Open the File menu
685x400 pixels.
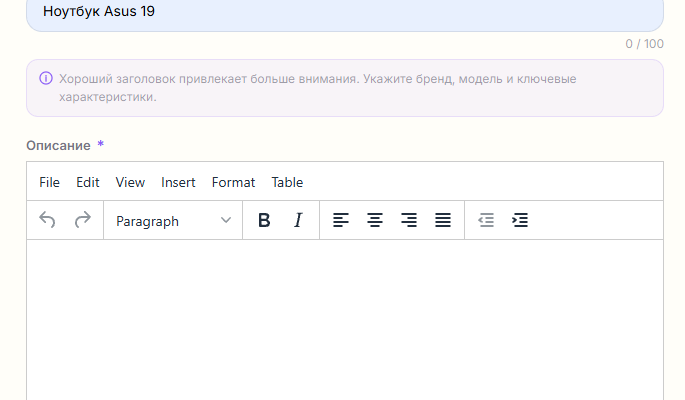(x=49, y=182)
